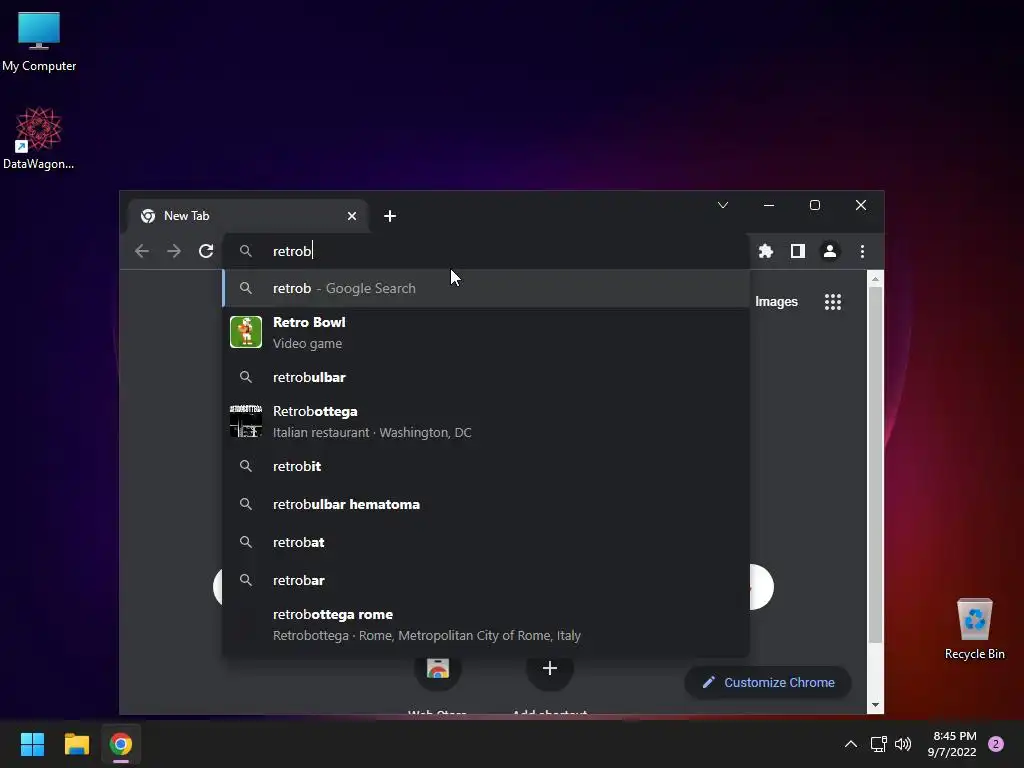Click the network icon in system tray

click(878, 744)
